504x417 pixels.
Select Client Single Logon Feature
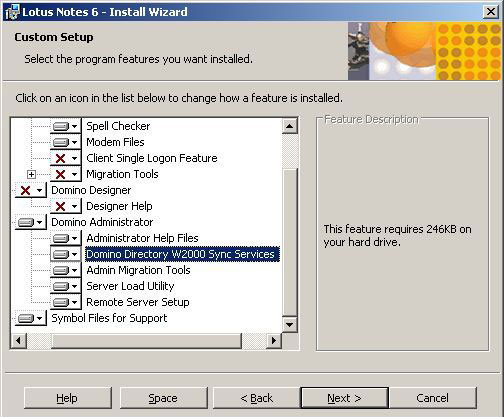coord(152,158)
